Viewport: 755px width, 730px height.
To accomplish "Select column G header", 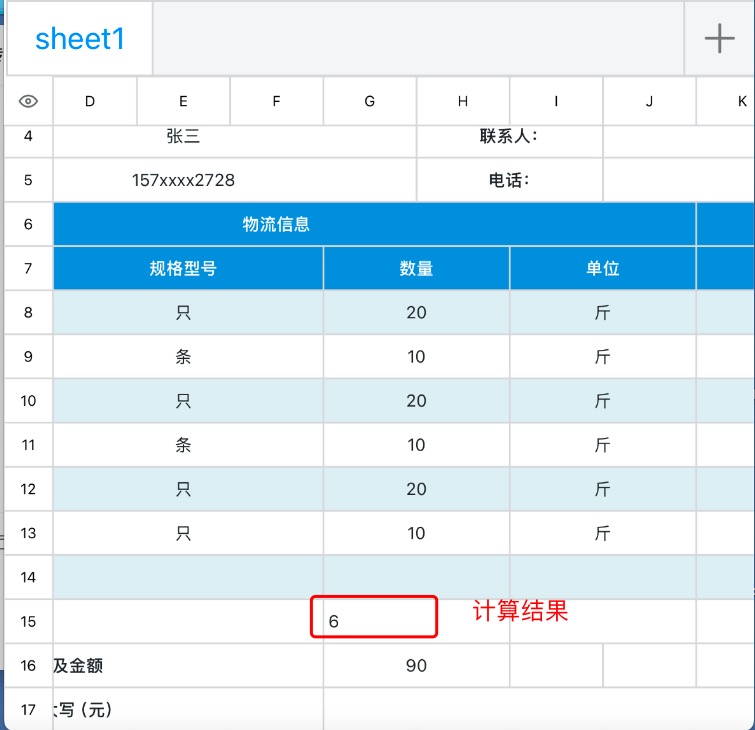I will (x=370, y=101).
